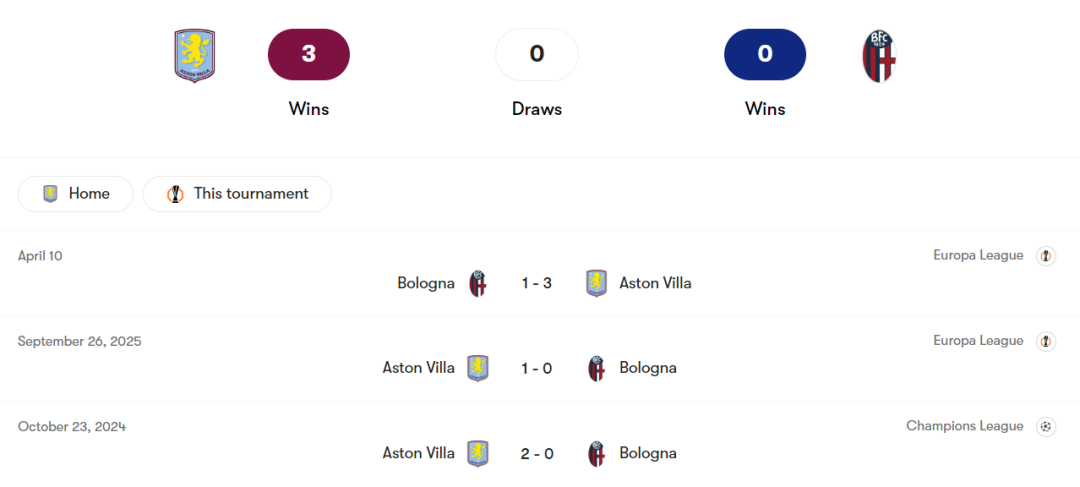Click Europa League icon on April 10 match
This screenshot has width=1080, height=487.
(1046, 256)
